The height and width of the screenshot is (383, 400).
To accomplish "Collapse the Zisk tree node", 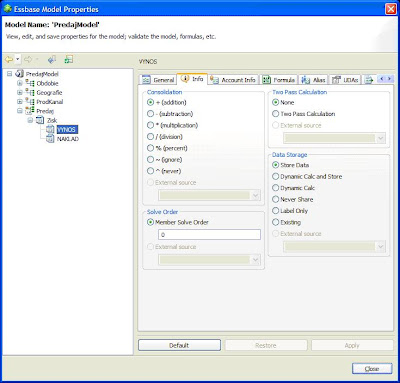I will point(30,120).
